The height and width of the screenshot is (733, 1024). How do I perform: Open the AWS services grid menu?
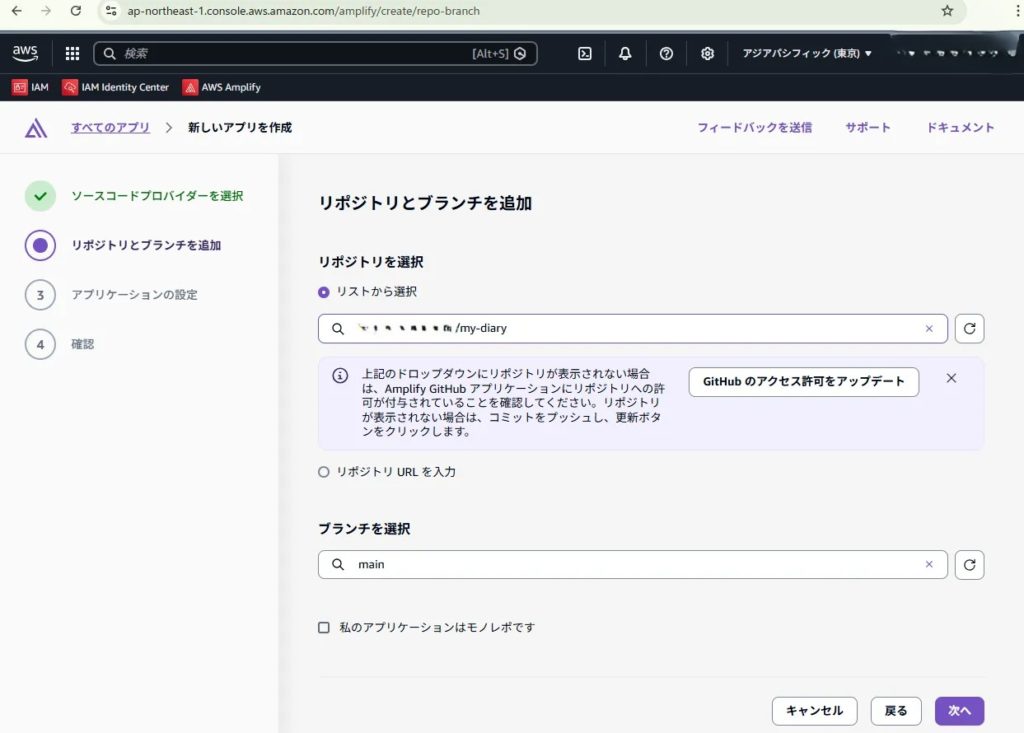(72, 54)
